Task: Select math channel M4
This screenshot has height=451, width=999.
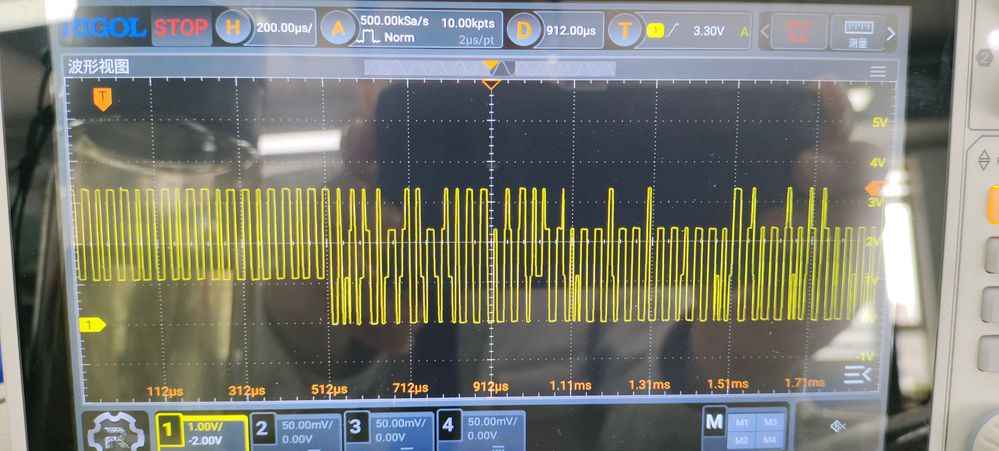Action: 770,441
